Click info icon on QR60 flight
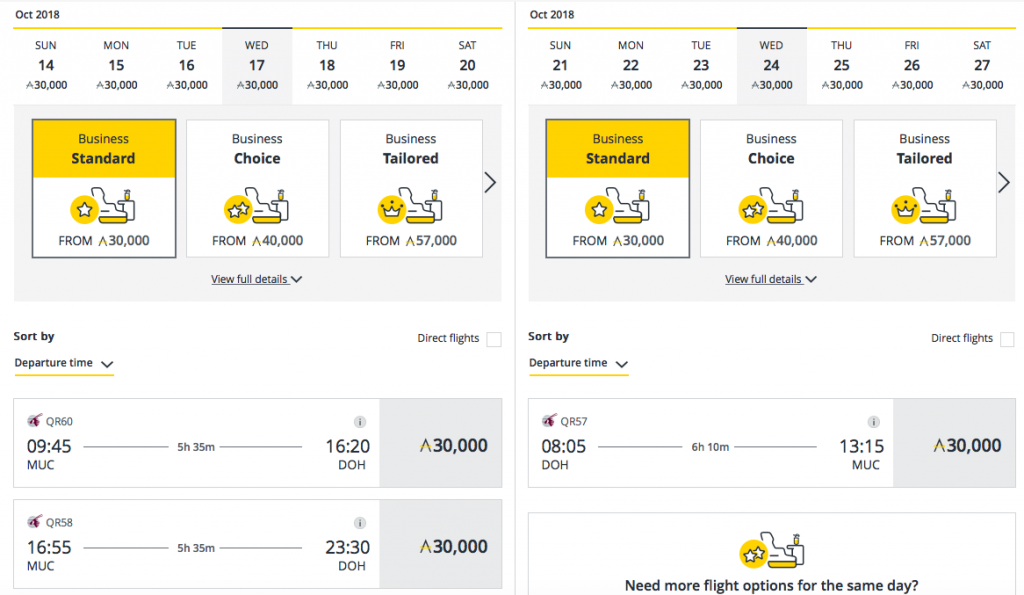The width and height of the screenshot is (1024, 595). 359,422
